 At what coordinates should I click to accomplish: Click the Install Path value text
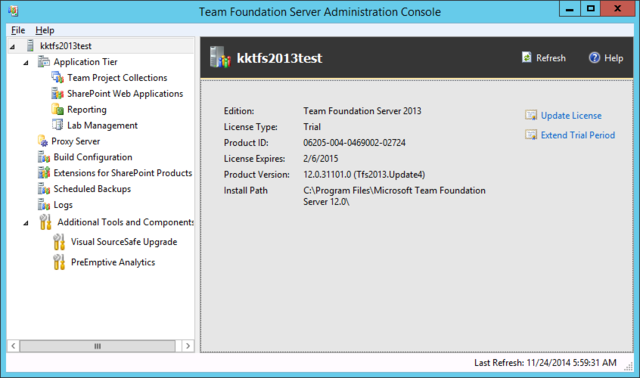[394, 196]
